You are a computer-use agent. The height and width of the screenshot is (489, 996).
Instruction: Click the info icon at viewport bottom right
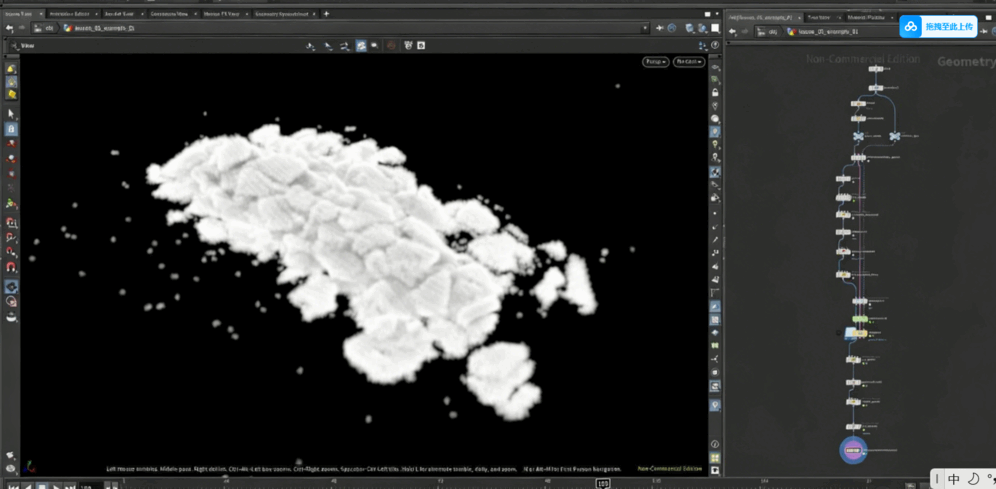point(715,444)
